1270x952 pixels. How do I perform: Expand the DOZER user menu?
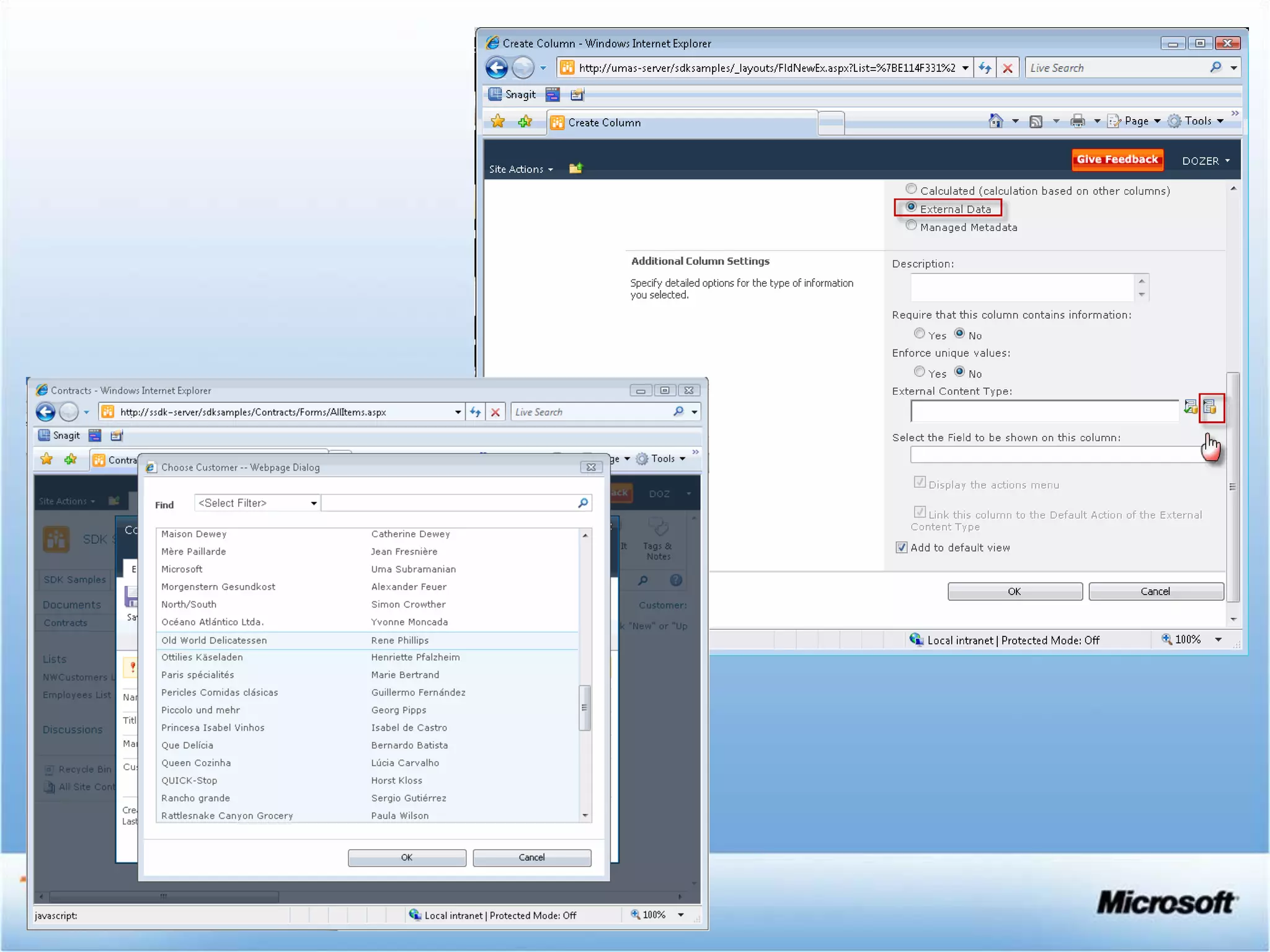(1206, 161)
